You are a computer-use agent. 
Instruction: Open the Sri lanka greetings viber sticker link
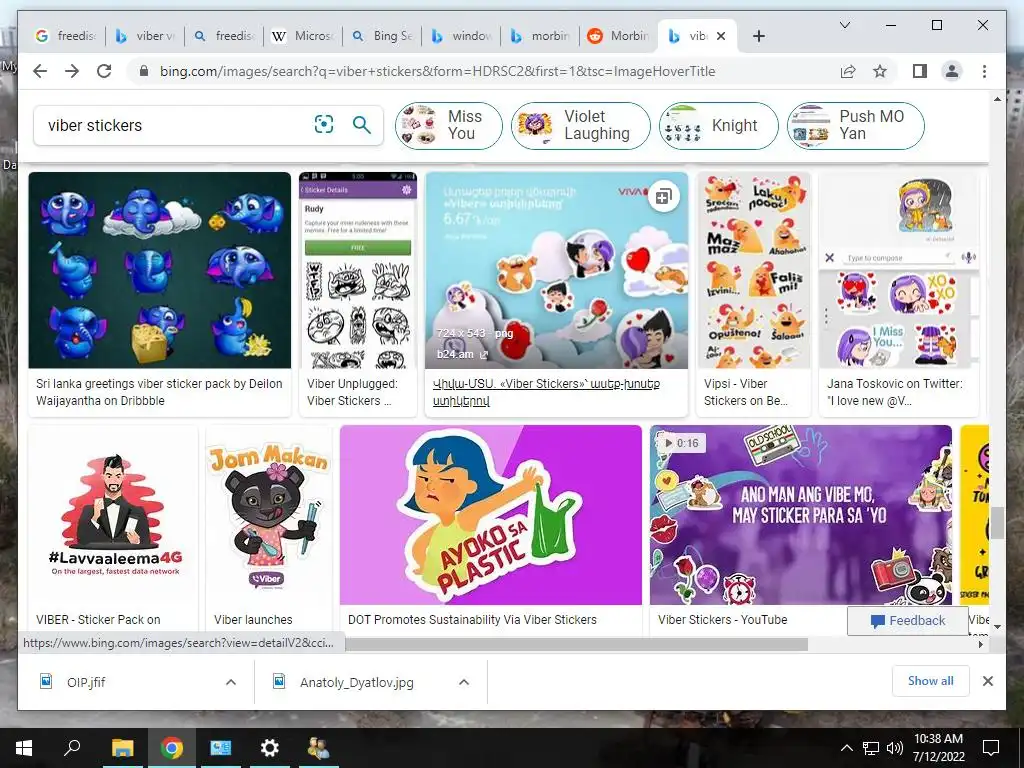click(x=159, y=392)
